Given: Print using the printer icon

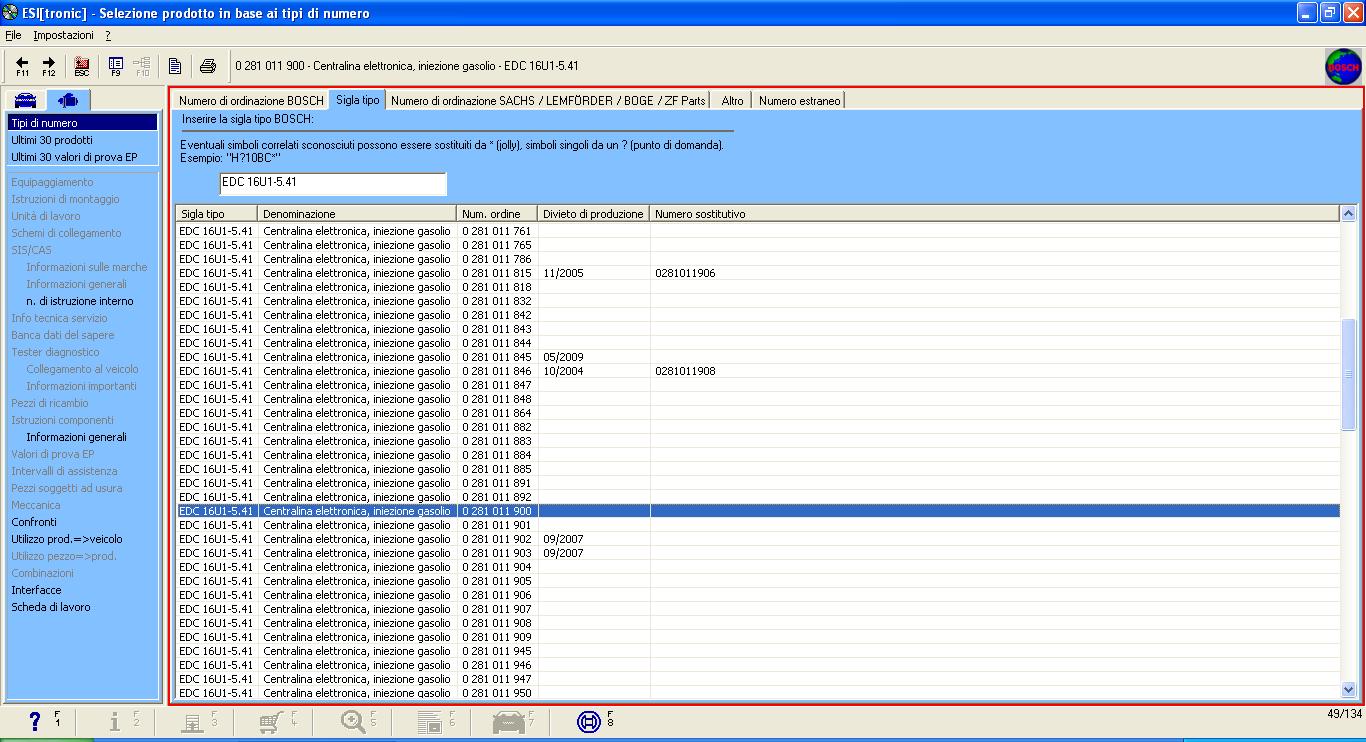Looking at the screenshot, I should click(x=208, y=66).
